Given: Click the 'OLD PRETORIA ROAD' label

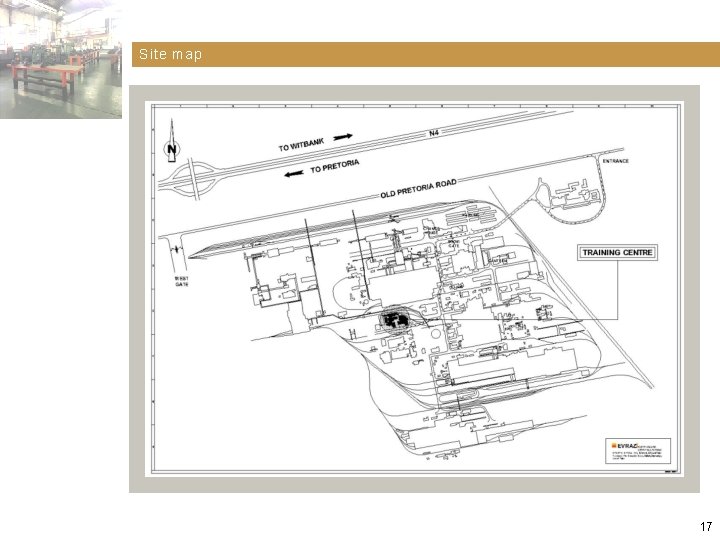Looking at the screenshot, I should [x=418, y=188].
